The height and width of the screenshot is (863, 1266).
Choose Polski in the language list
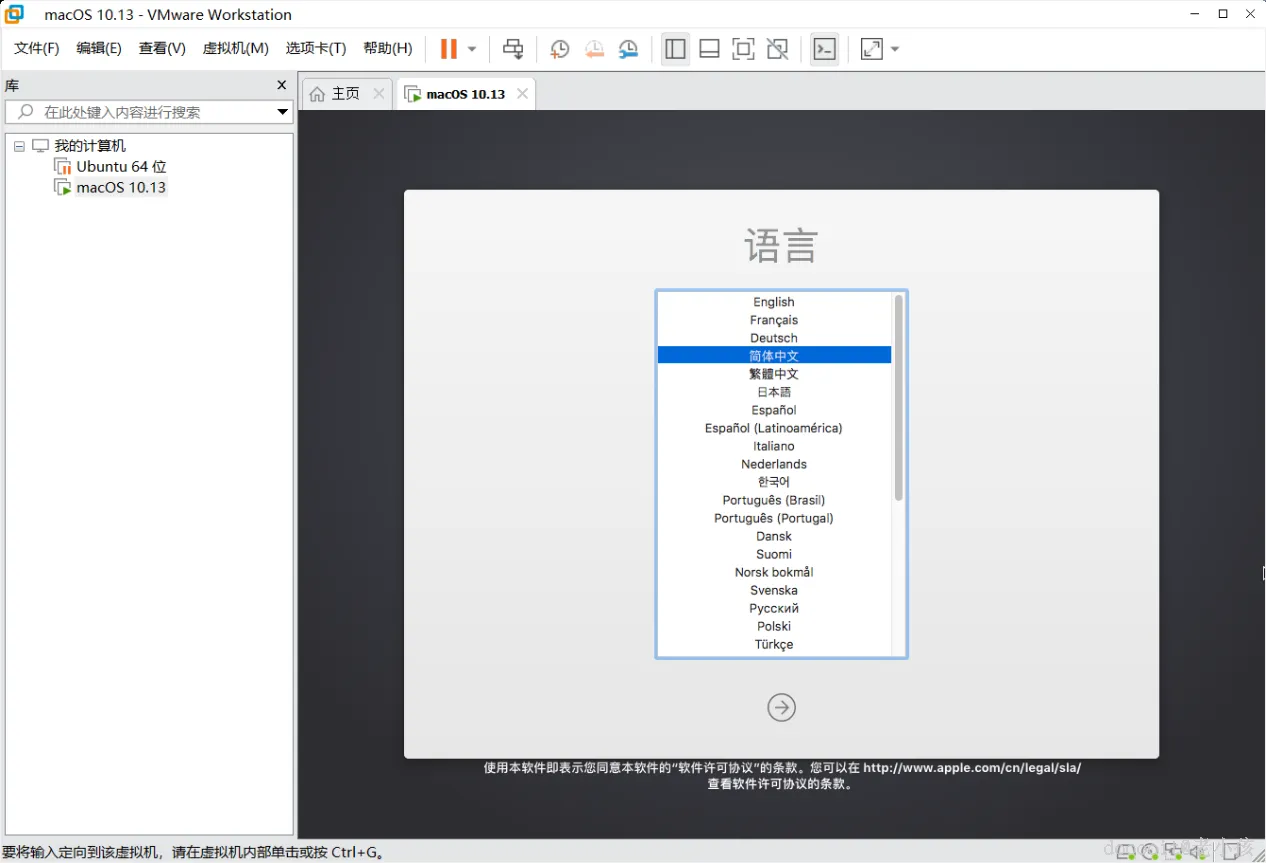(774, 626)
